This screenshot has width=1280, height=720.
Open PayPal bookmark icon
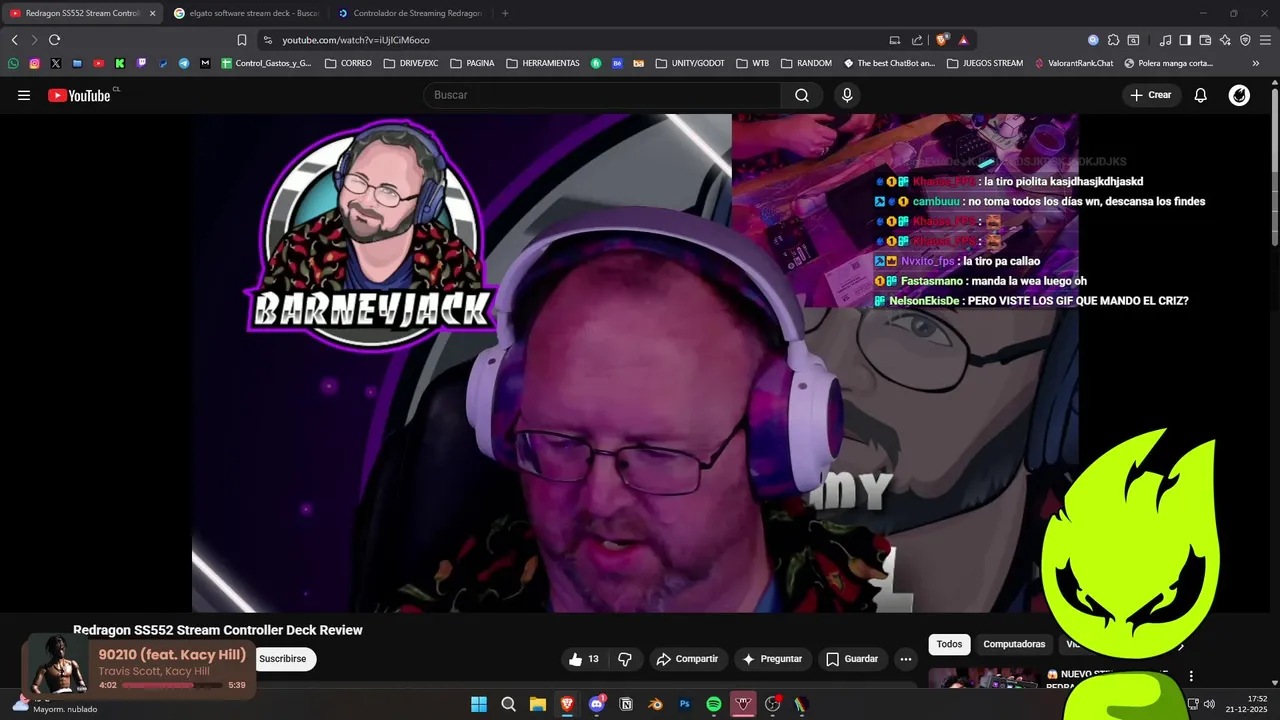tap(163, 63)
